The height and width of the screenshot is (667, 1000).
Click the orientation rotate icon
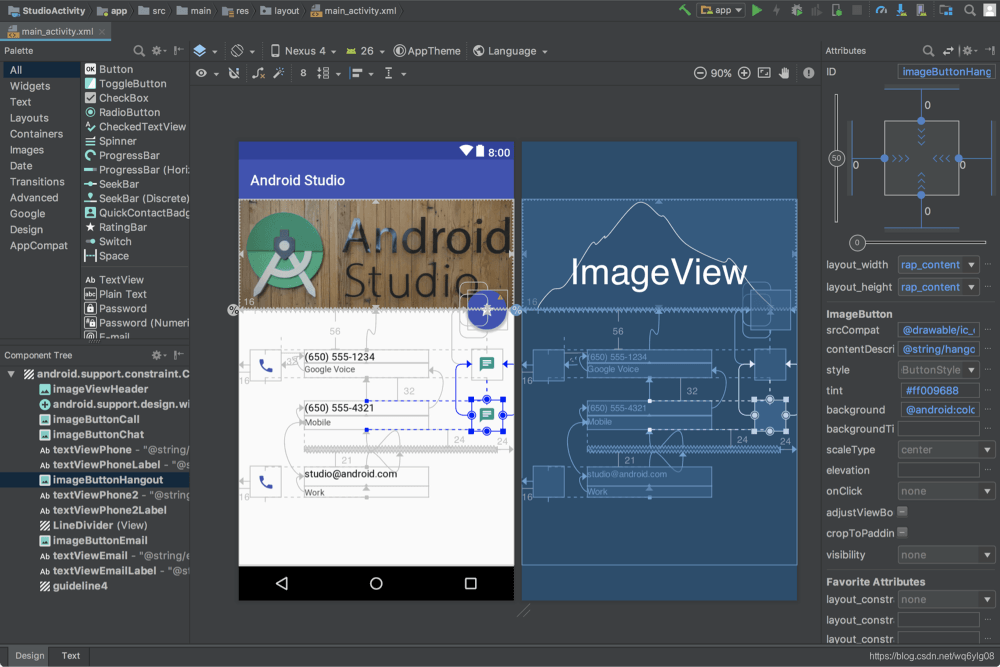(x=237, y=50)
